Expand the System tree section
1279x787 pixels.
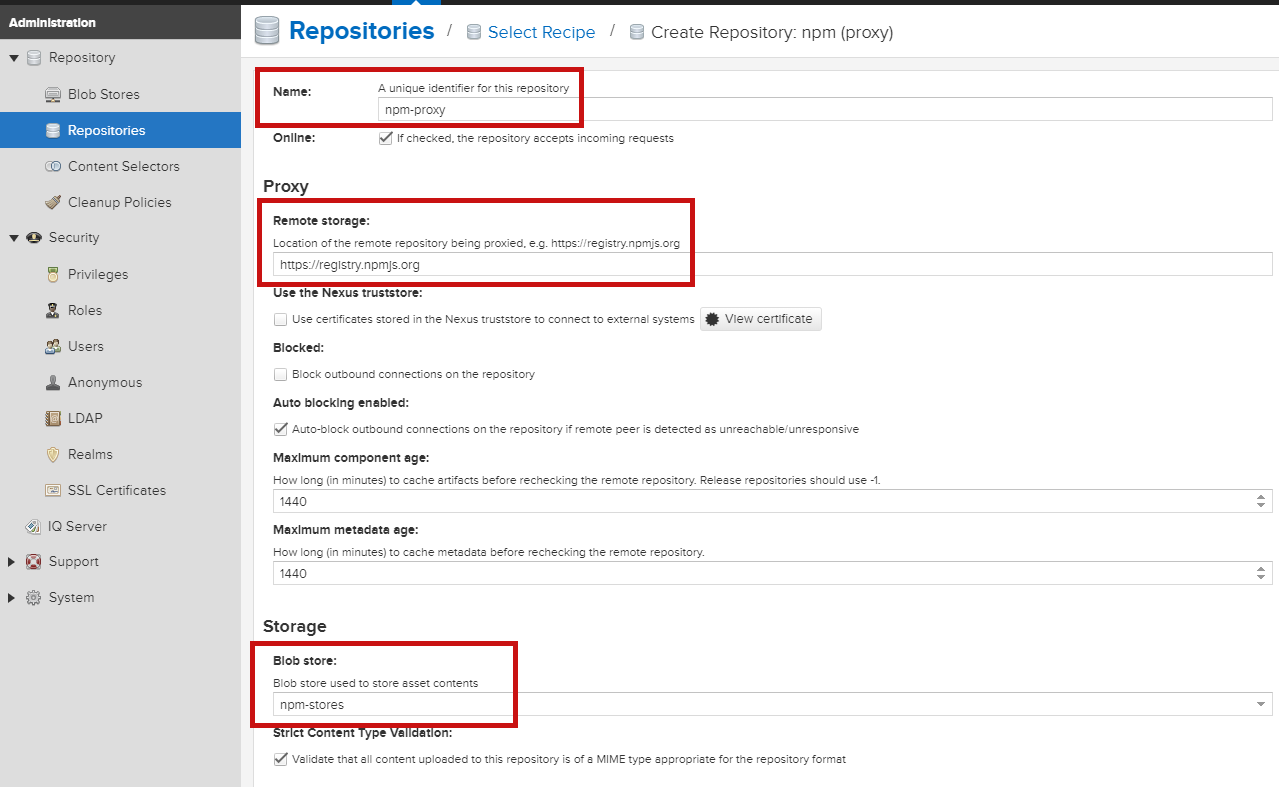click(x=12, y=598)
